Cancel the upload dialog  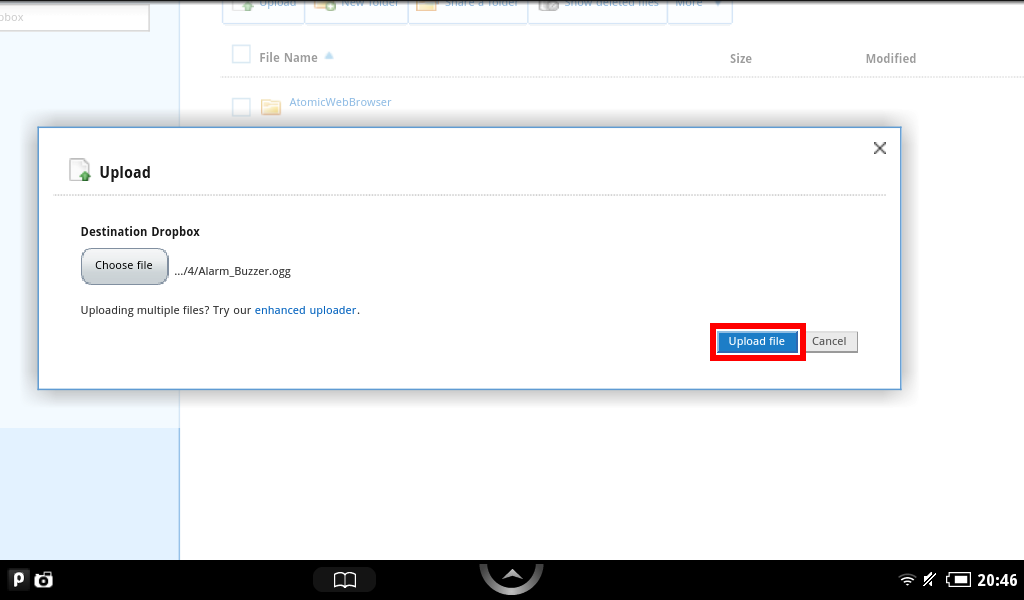coord(829,342)
